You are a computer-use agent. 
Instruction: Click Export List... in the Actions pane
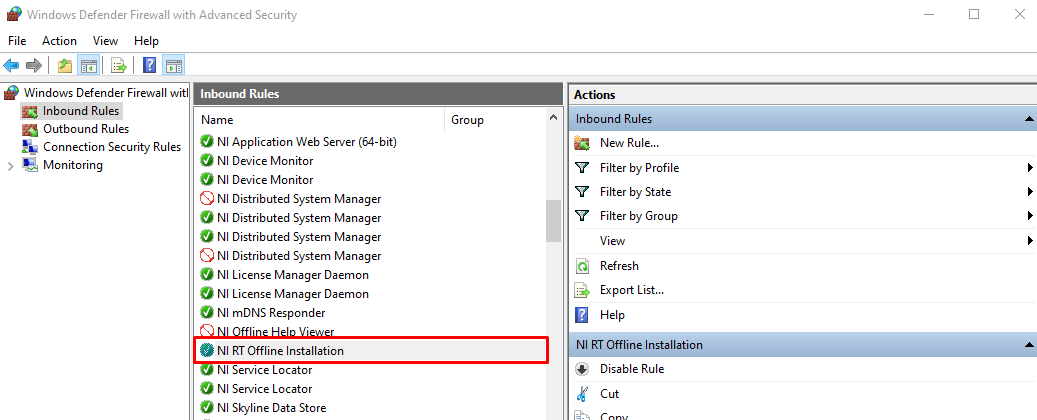click(632, 290)
